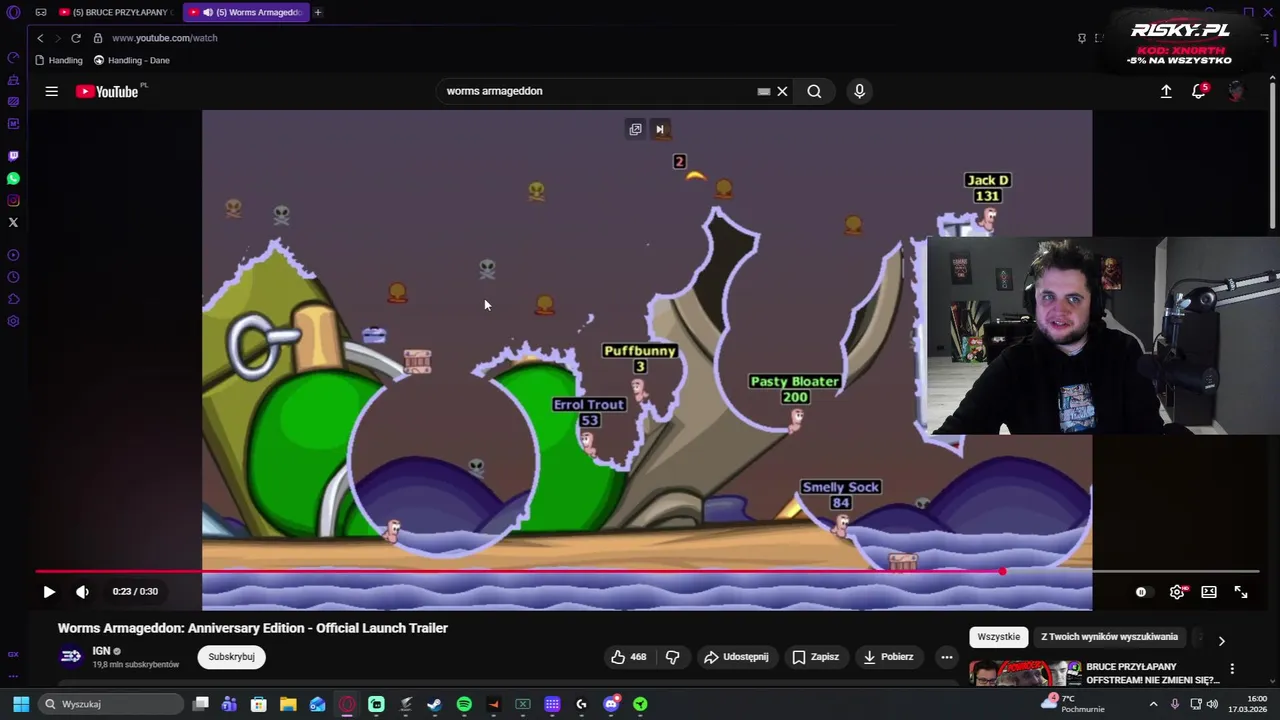Reload the current page
This screenshot has width=1280, height=720.
point(75,38)
